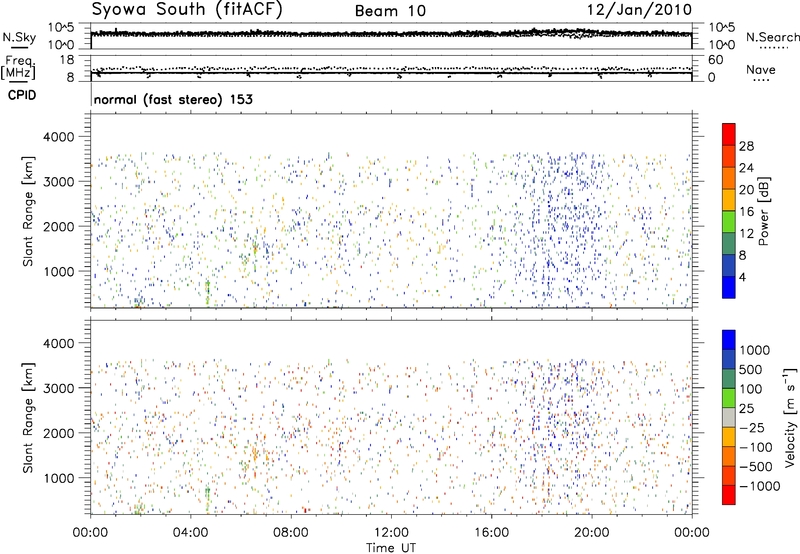The width and height of the screenshot is (800, 554).
Task: Click the "Syowa South (fitACF)" plot title
Action: [x=187, y=9]
